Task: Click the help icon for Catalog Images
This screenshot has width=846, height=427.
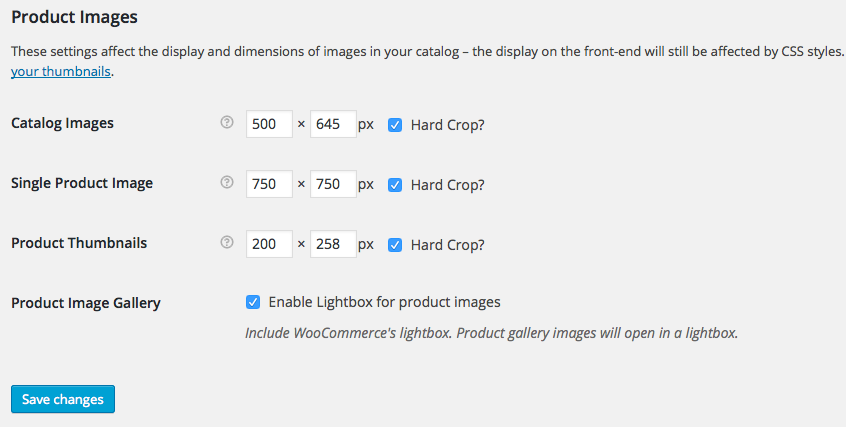Action: [x=226, y=123]
